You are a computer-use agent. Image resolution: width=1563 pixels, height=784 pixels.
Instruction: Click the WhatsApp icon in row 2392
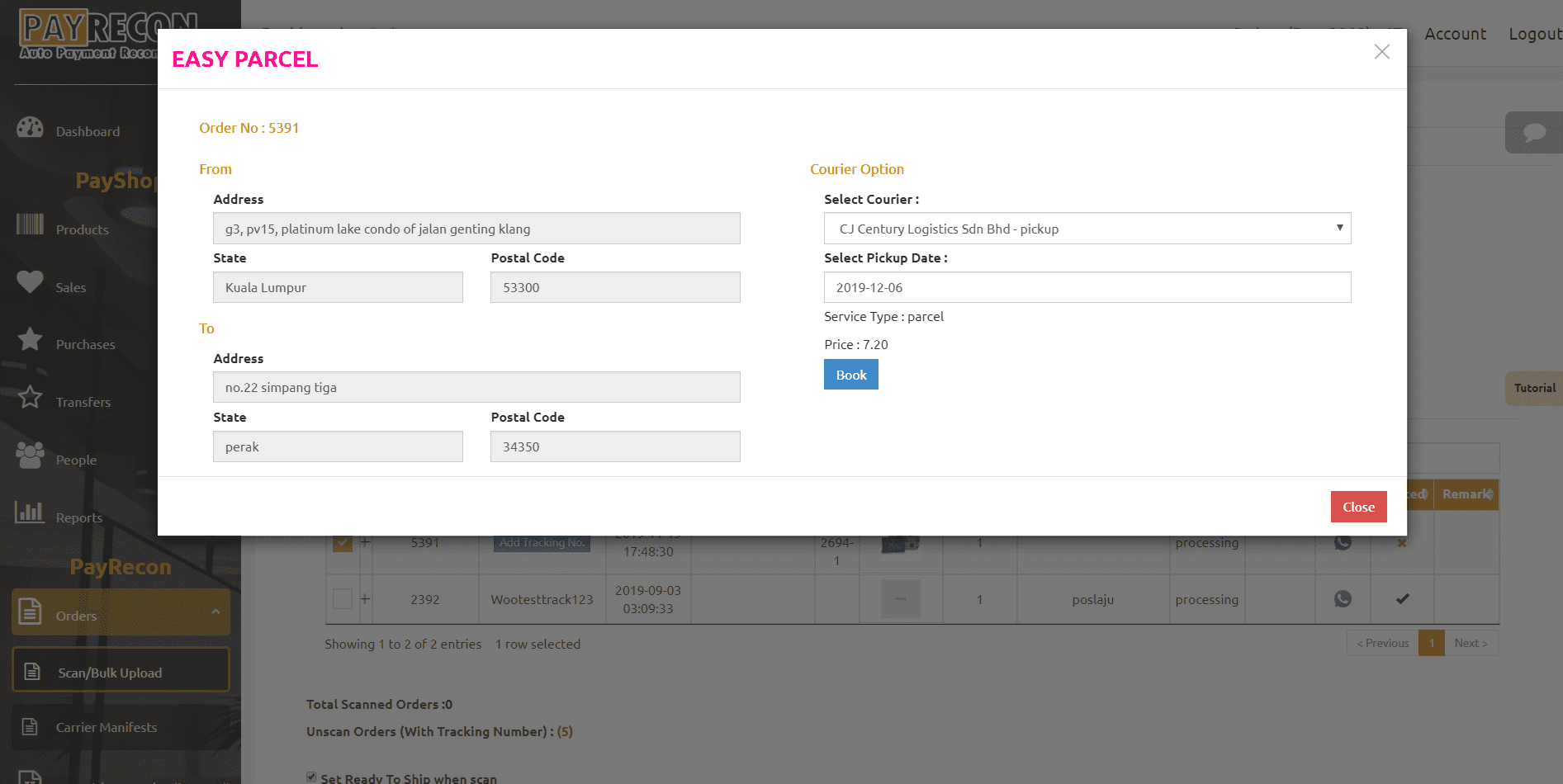(x=1343, y=599)
